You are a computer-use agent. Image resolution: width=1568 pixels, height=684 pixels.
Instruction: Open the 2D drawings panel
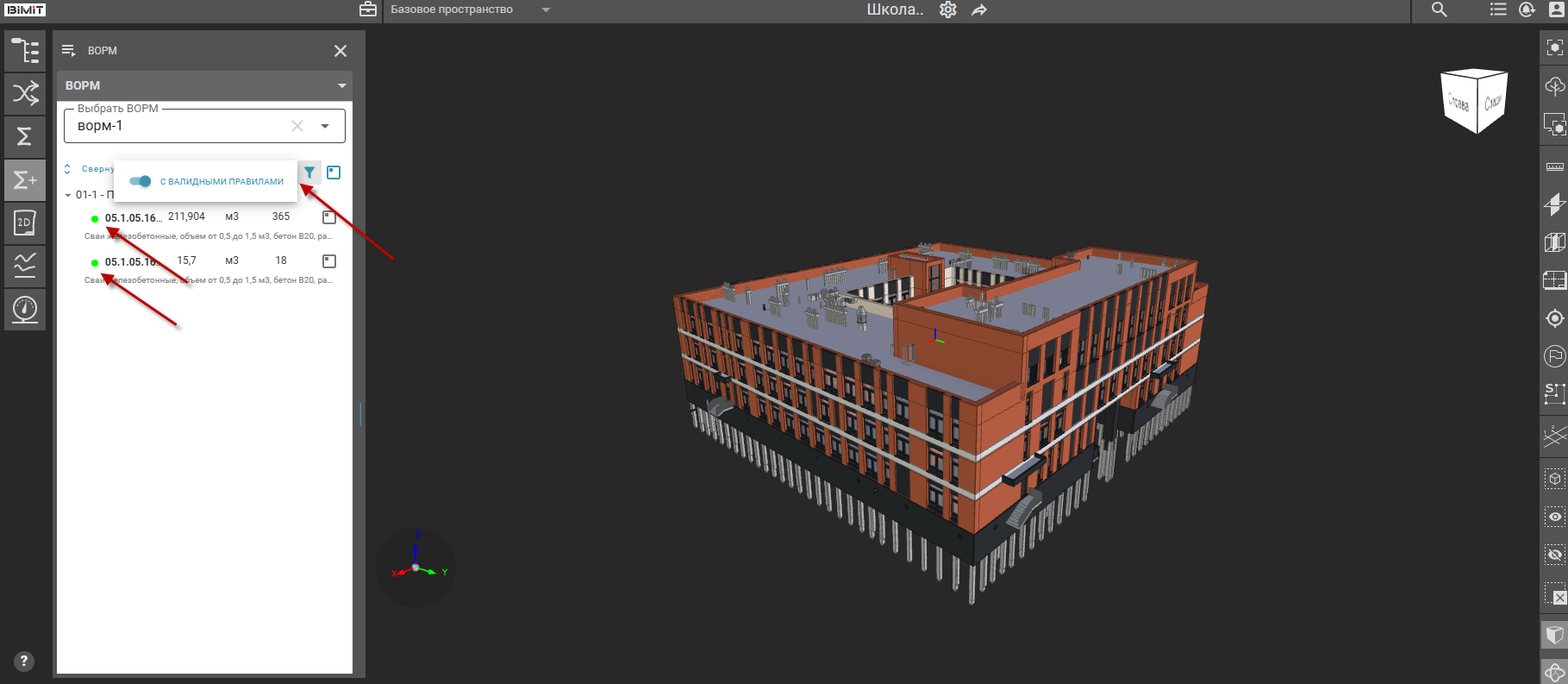[x=25, y=223]
